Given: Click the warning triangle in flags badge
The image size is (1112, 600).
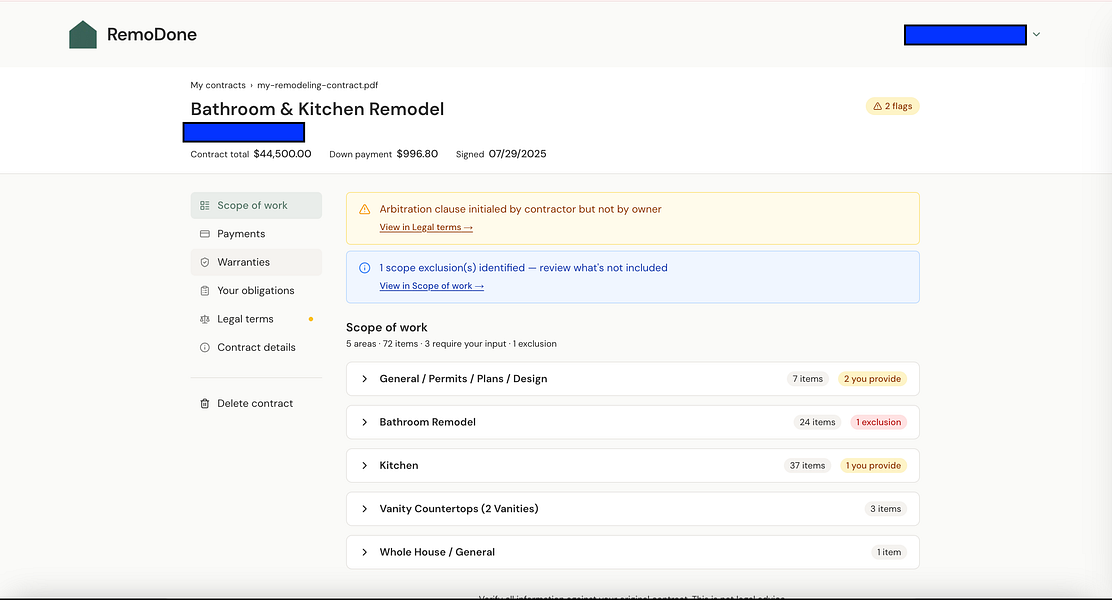Looking at the screenshot, I should (x=877, y=106).
